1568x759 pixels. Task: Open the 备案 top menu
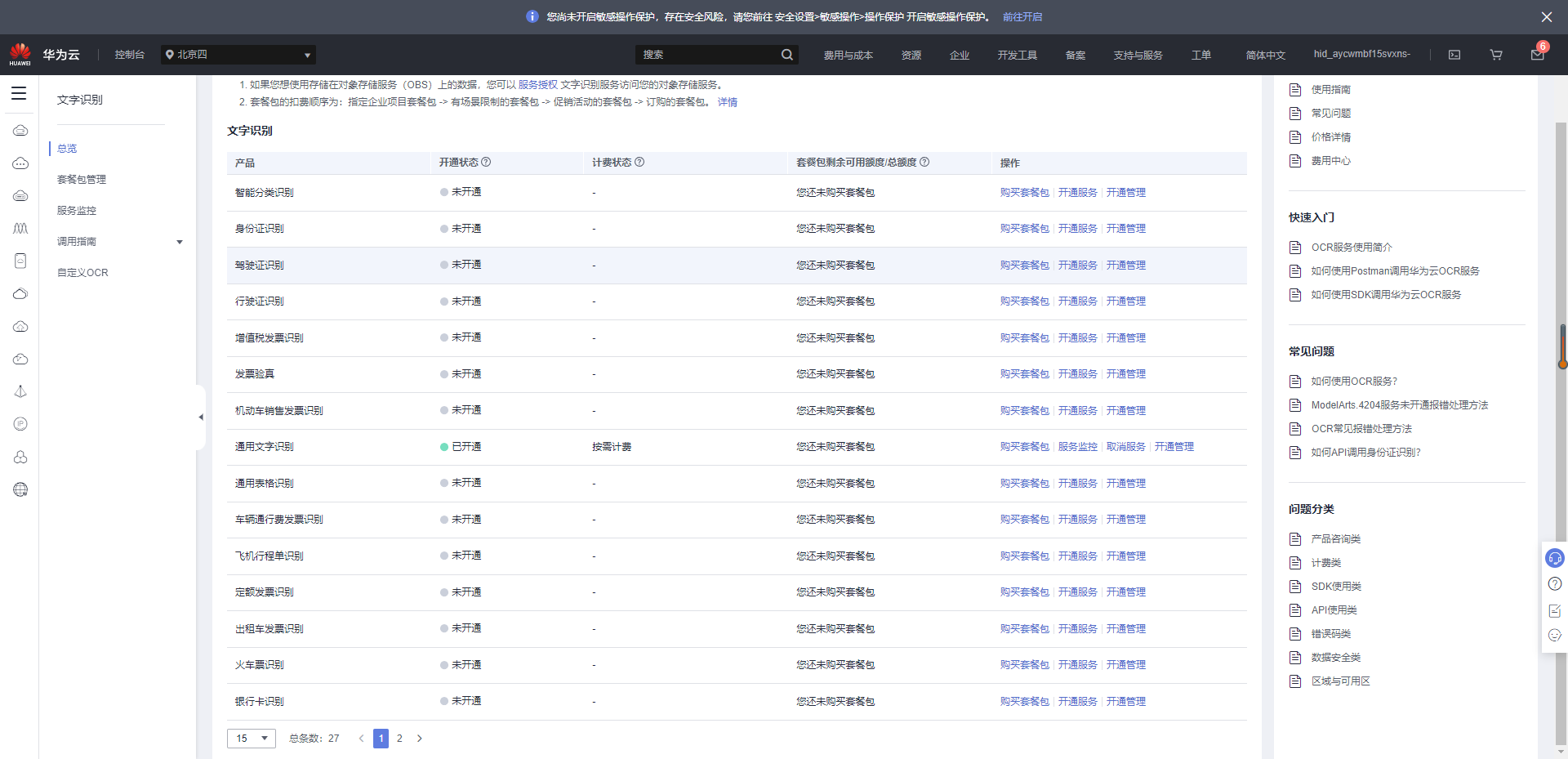coord(1075,56)
